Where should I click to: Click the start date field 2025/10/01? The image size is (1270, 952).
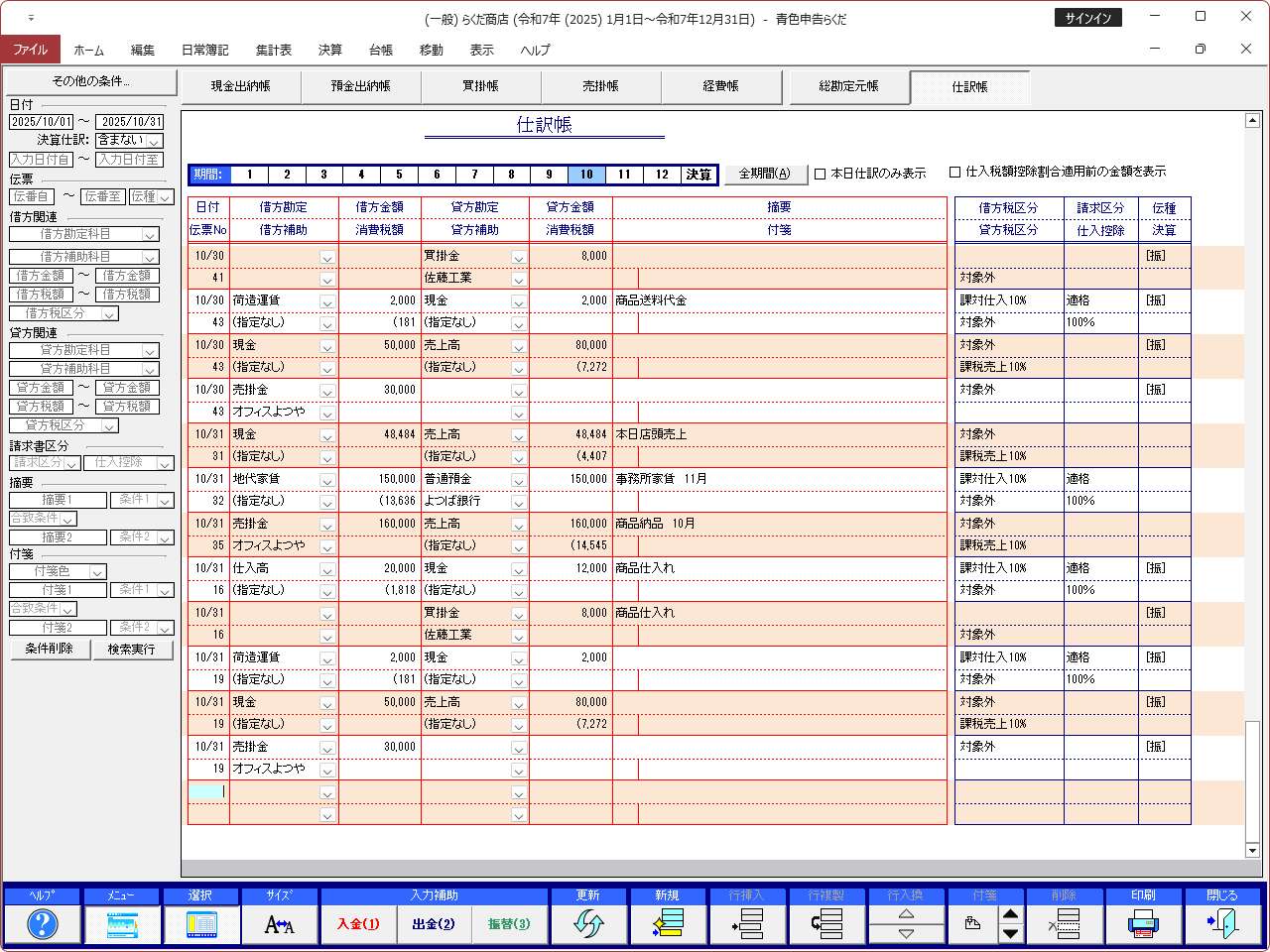pos(42,122)
